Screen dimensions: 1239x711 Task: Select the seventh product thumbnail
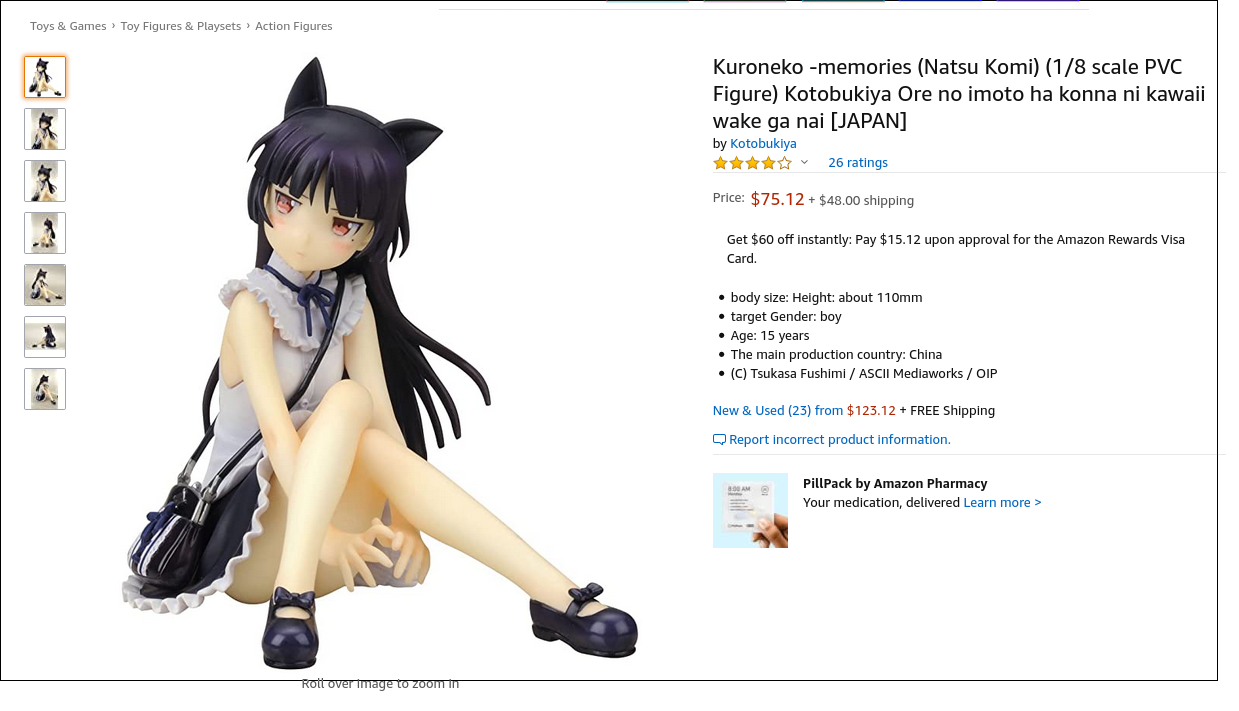pos(45,389)
